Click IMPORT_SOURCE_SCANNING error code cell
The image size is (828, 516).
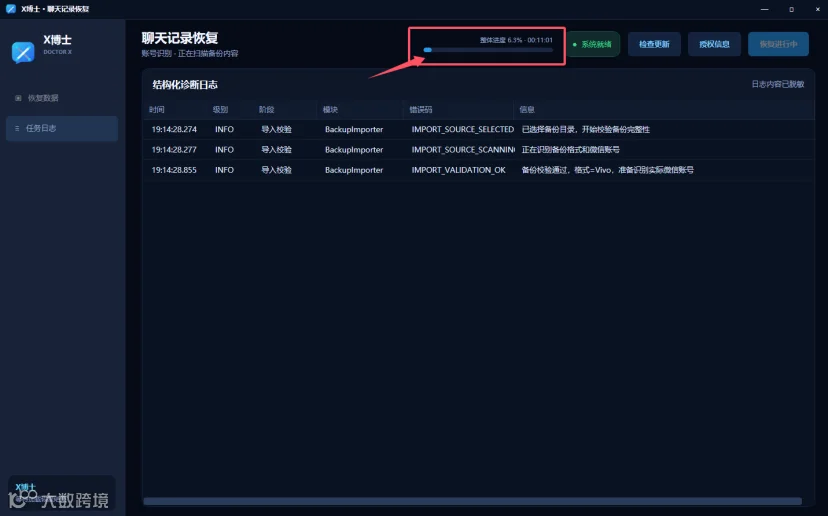coord(463,150)
